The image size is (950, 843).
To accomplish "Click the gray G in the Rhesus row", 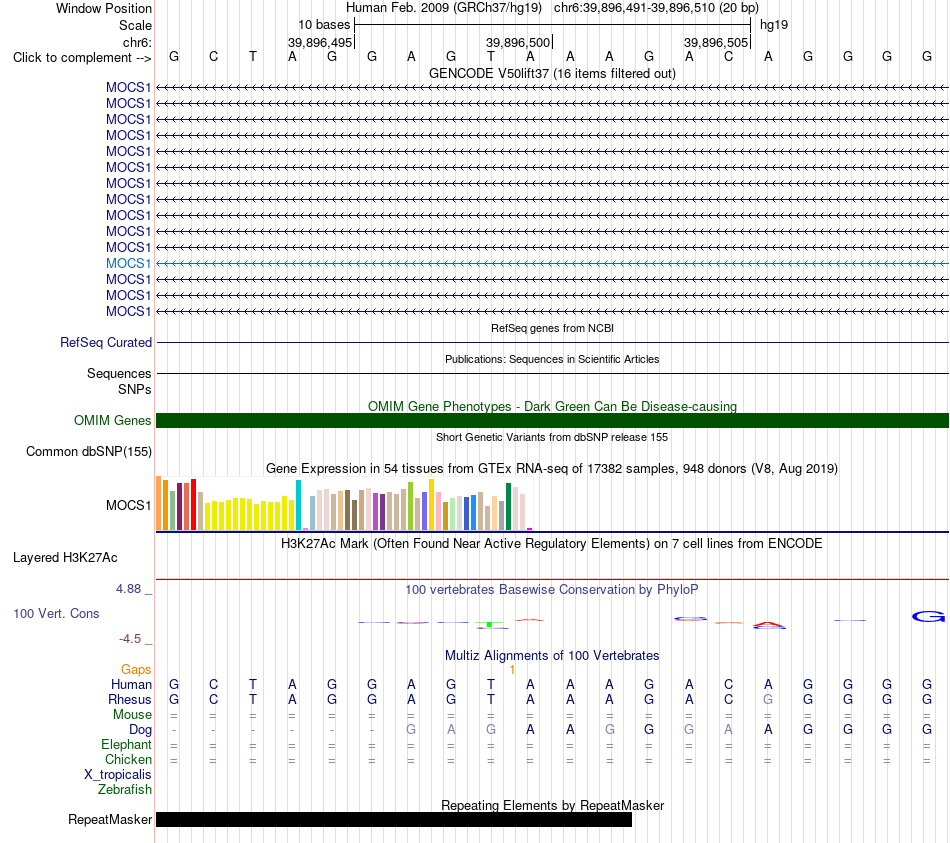I will tap(768, 699).
